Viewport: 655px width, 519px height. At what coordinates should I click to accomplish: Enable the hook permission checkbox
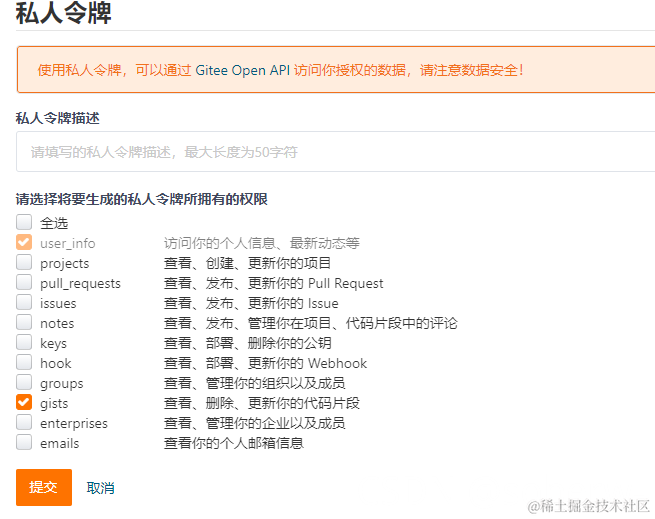tap(24, 362)
